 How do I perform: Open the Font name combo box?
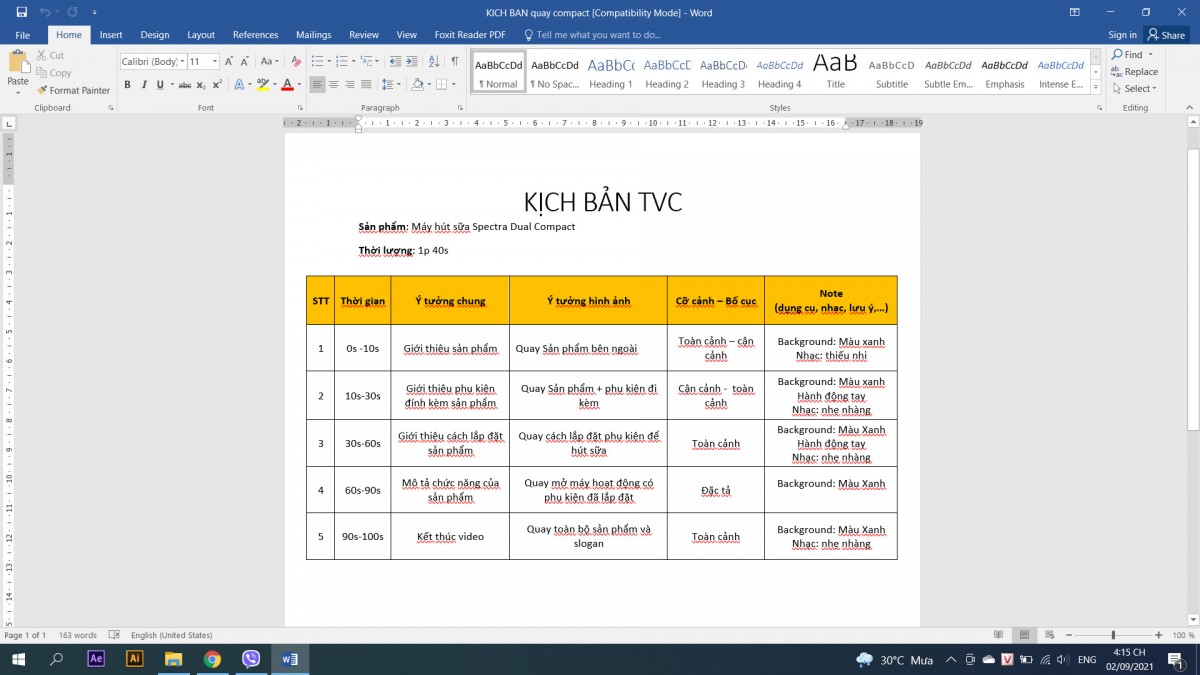153,62
